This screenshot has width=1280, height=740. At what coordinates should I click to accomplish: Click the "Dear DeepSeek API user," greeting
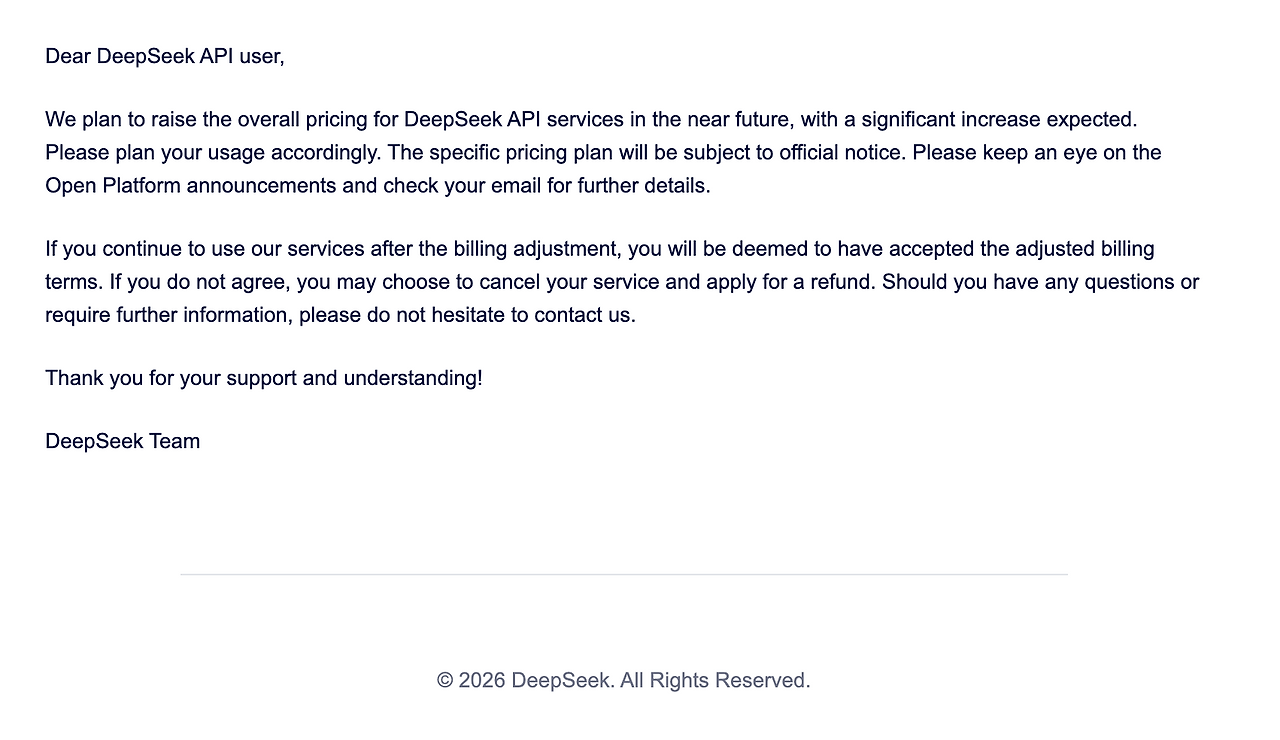165,56
